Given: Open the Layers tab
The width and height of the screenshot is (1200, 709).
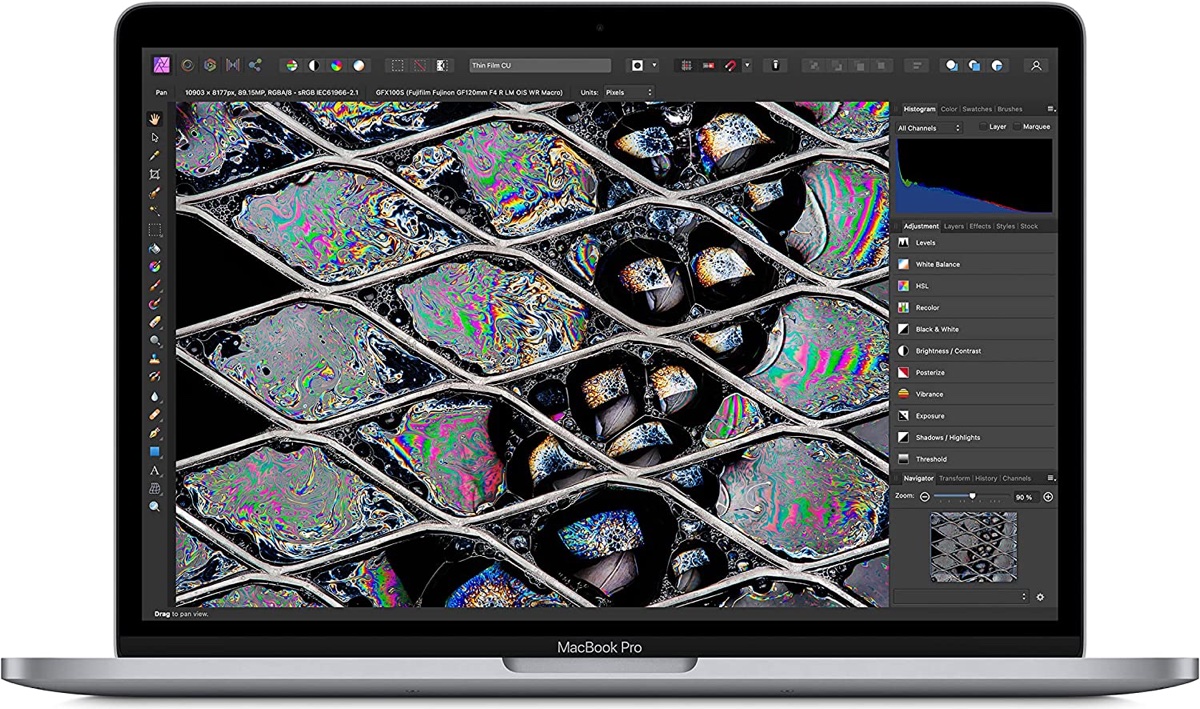Looking at the screenshot, I should (954, 226).
